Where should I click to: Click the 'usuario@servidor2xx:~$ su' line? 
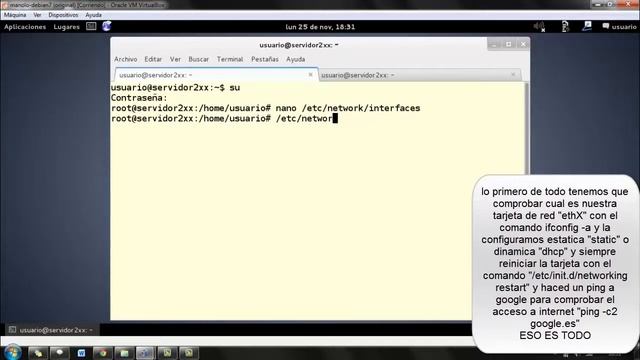[176, 88]
